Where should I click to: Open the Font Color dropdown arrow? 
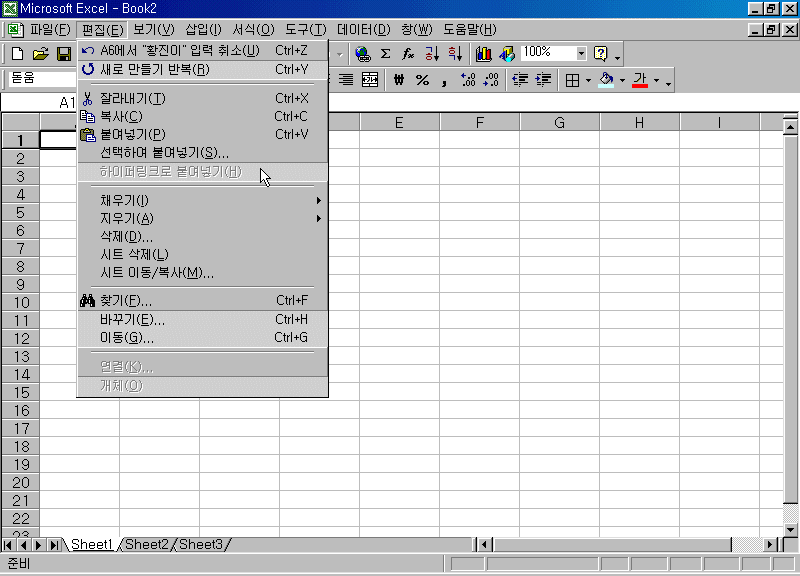(657, 80)
